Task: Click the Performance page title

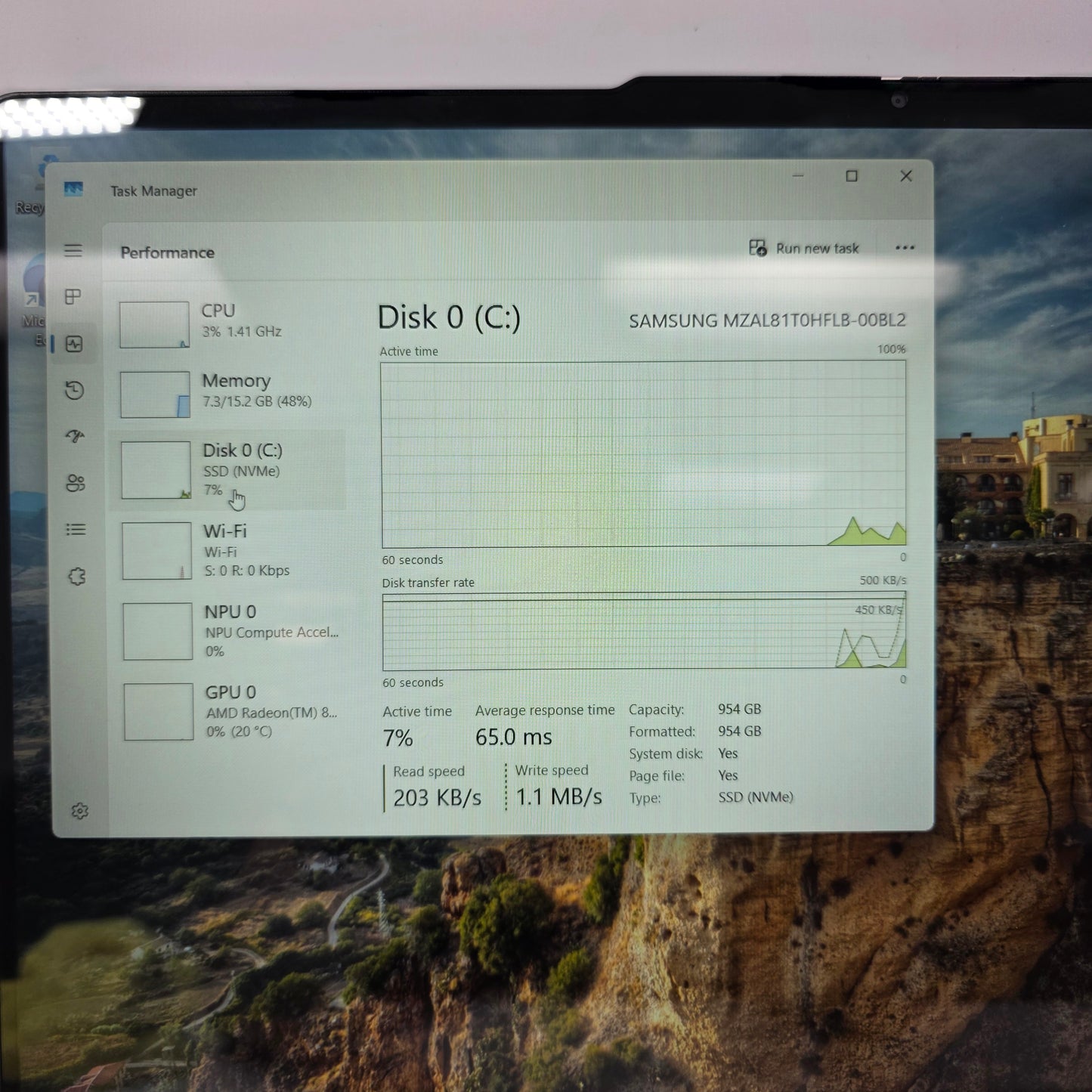Action: click(x=167, y=252)
